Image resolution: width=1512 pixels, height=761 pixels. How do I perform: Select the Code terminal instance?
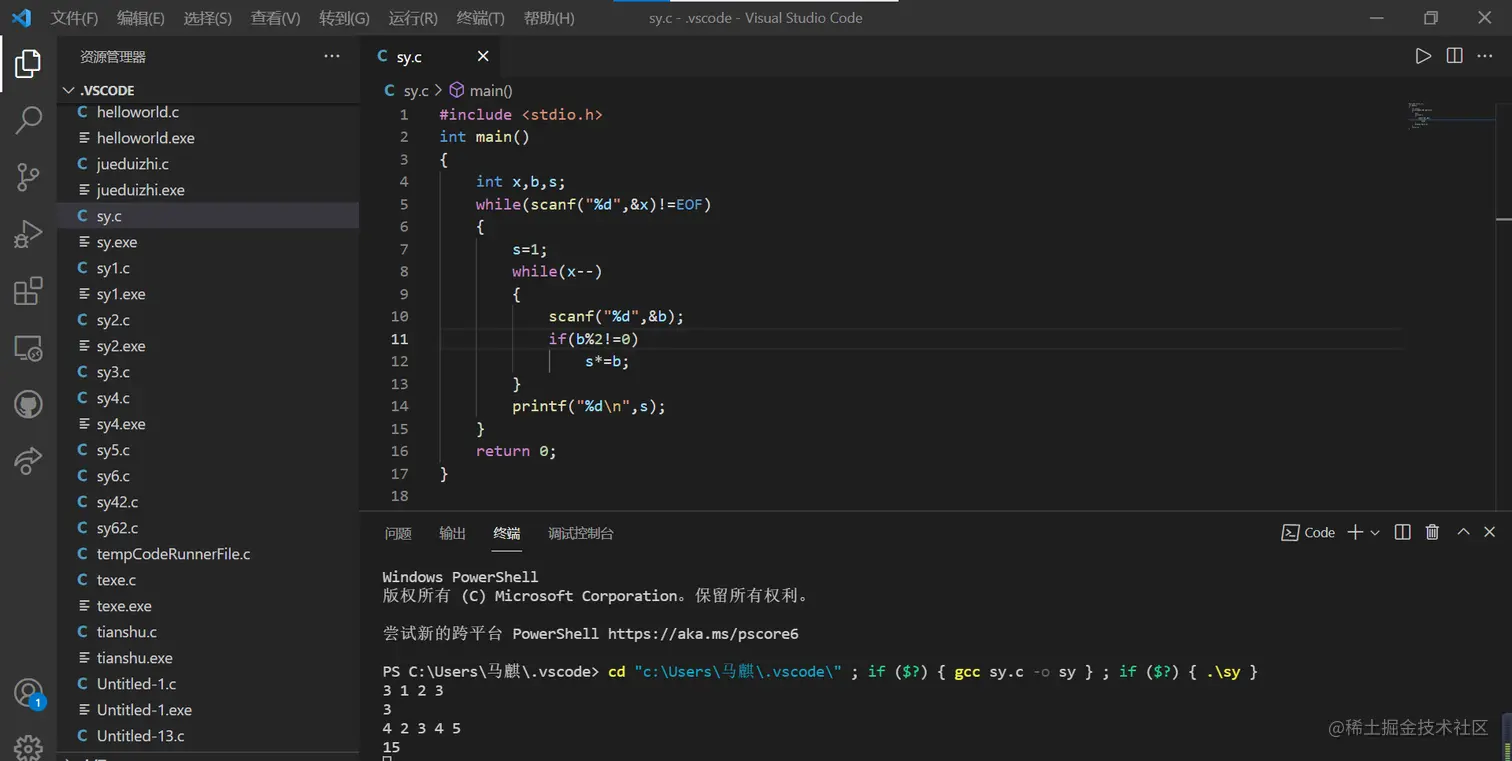coord(1308,532)
